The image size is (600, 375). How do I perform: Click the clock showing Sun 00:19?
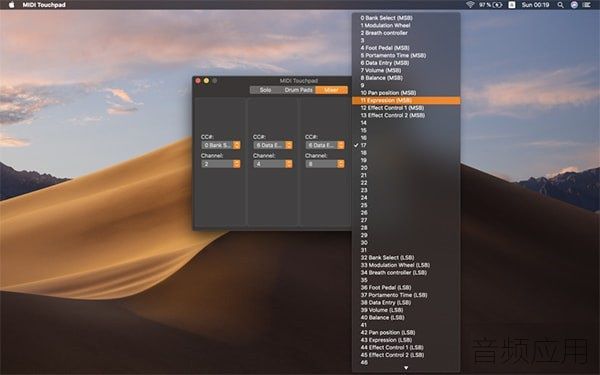click(x=535, y=5)
